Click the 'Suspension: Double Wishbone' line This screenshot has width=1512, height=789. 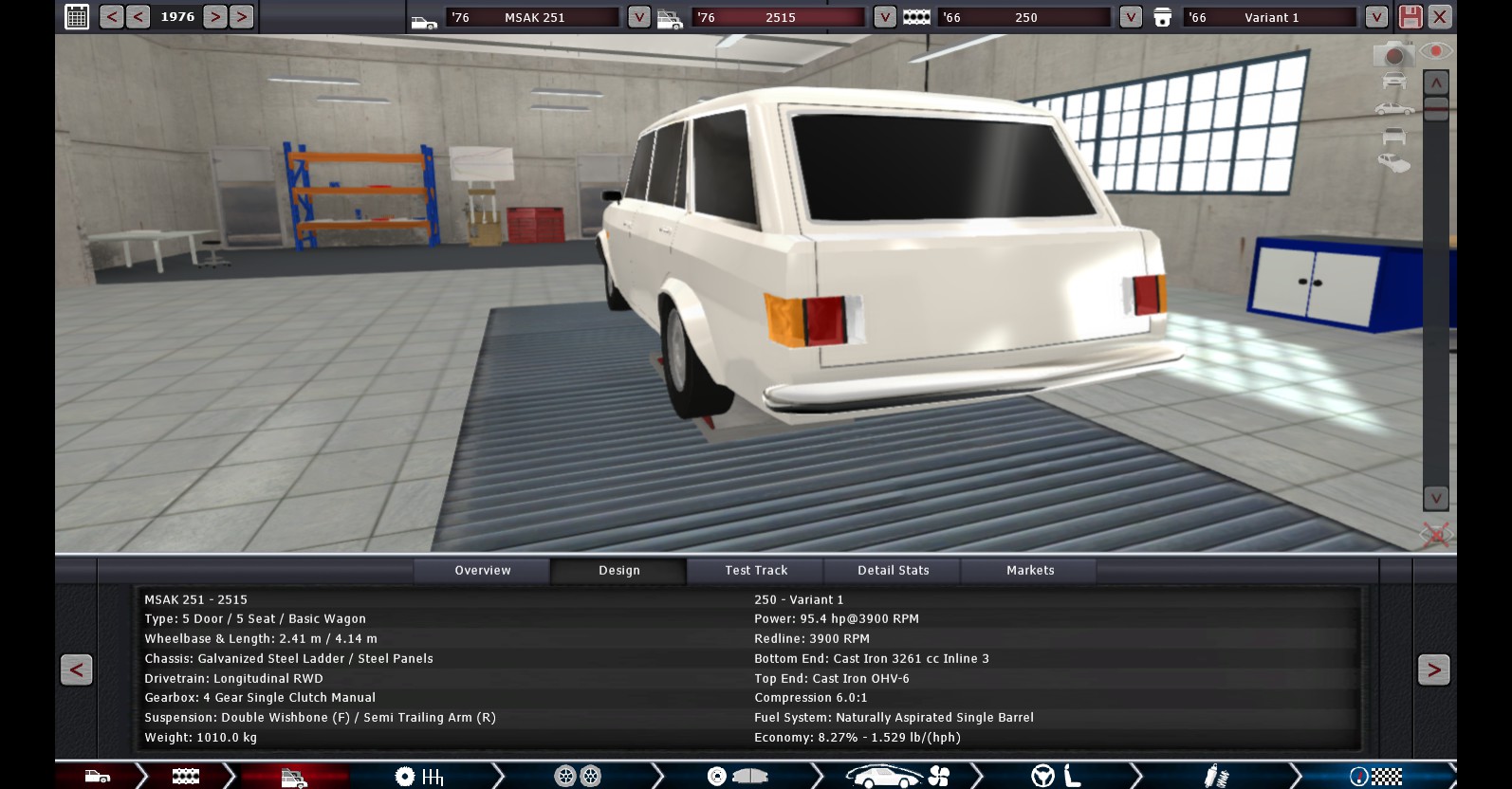(320, 717)
